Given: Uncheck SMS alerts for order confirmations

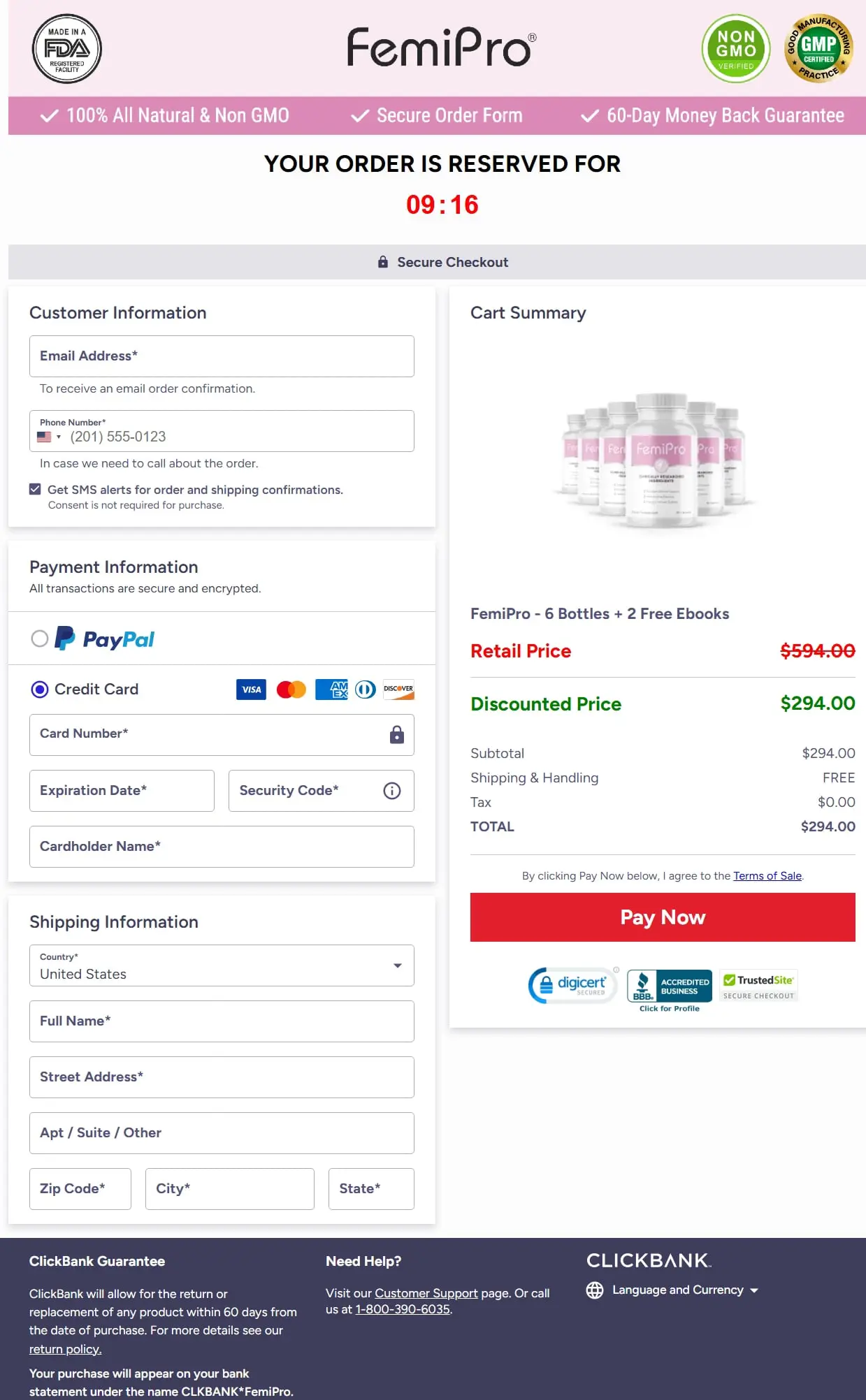Looking at the screenshot, I should click(35, 488).
